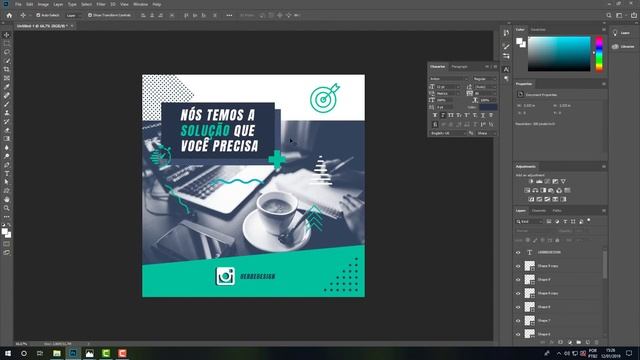Add a layer mask
The height and width of the screenshot is (360, 640).
tap(560, 342)
